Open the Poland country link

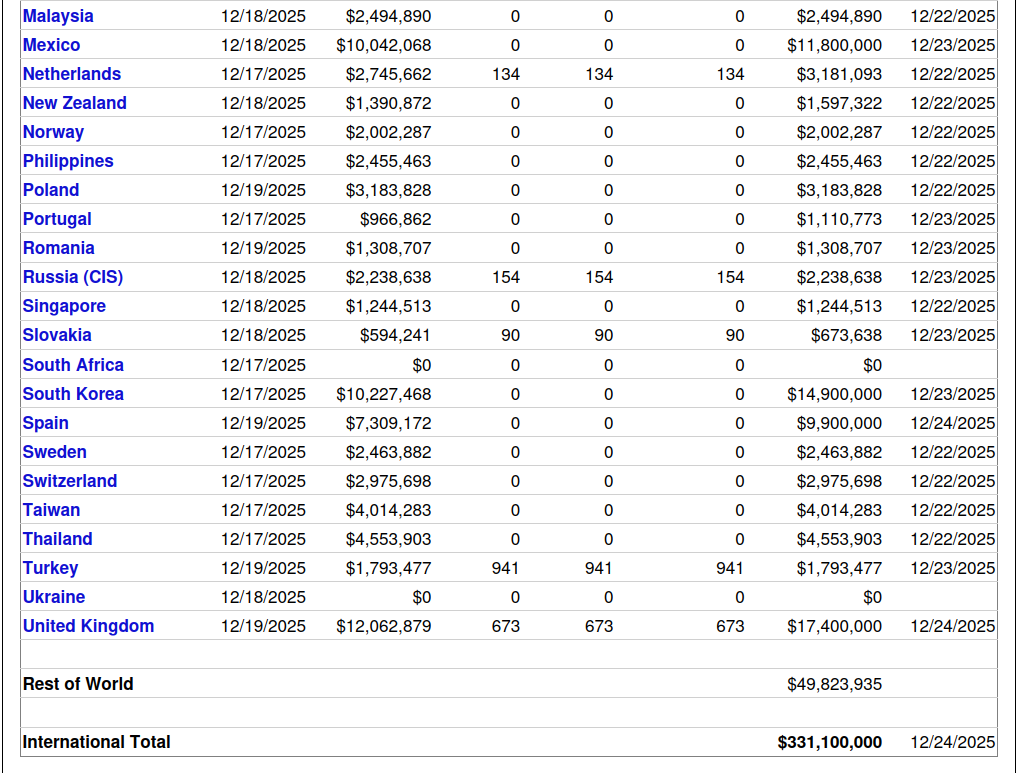[51, 190]
